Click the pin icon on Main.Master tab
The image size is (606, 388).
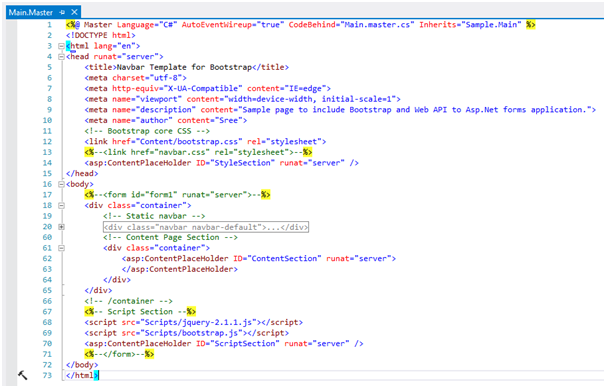pos(62,12)
